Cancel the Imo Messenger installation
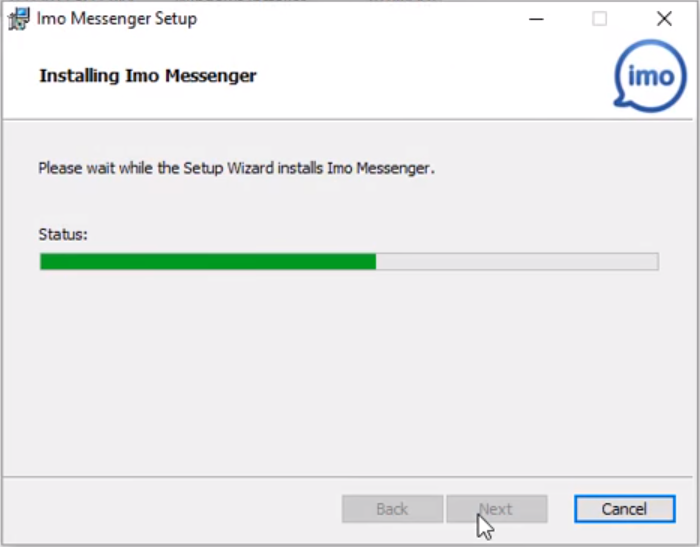The height and width of the screenshot is (547, 700). [x=625, y=509]
